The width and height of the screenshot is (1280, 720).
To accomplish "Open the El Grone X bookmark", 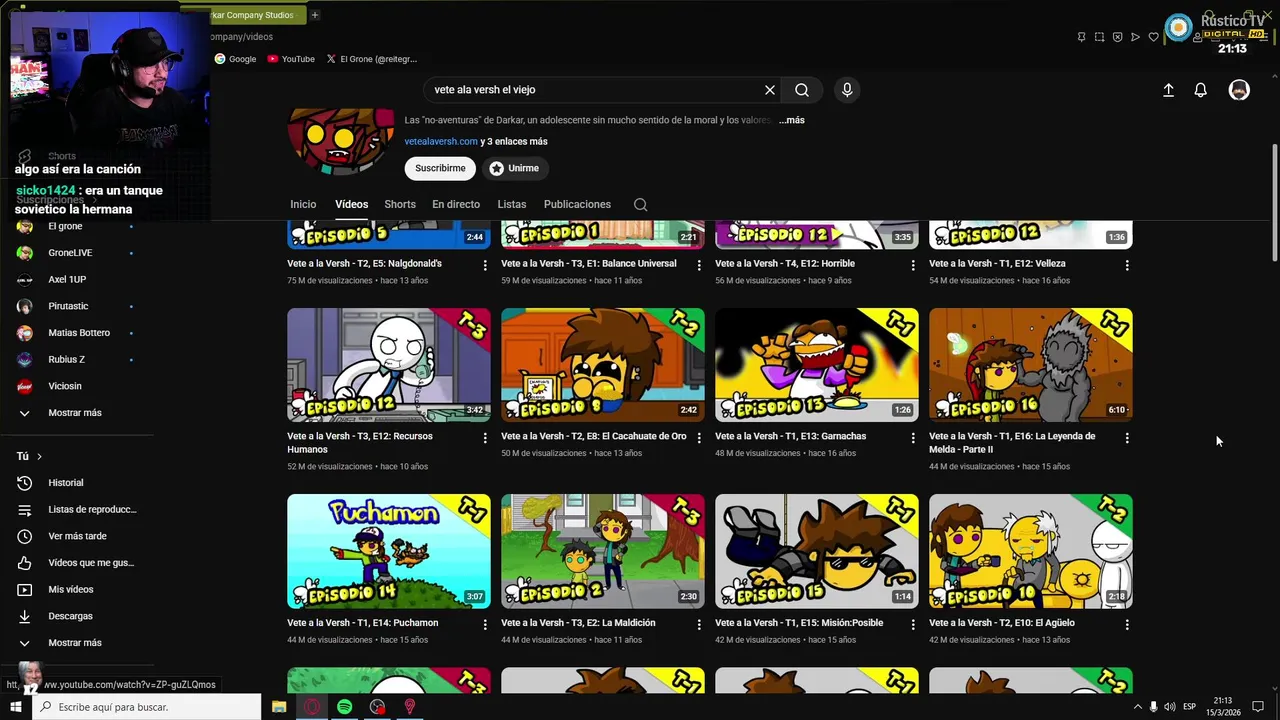I will coord(372,59).
